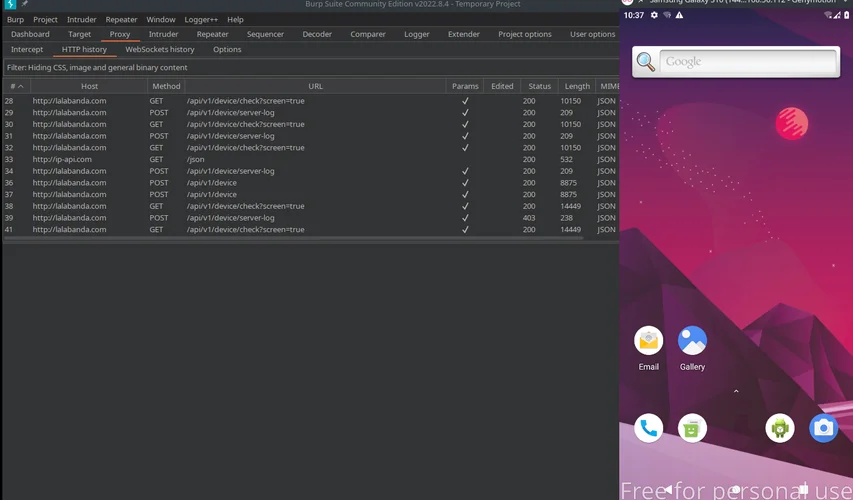Click the warning triangle status icon
The image size is (853, 500).
pyautogui.click(x=679, y=15)
